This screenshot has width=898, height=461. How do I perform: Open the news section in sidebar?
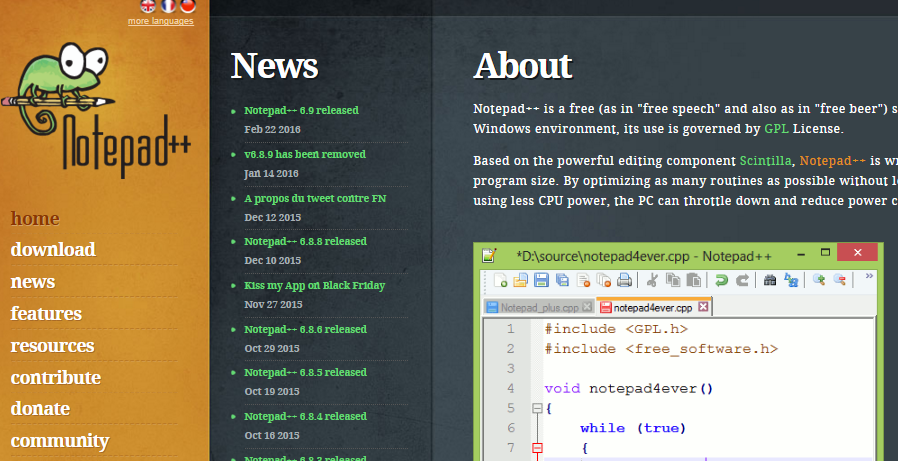coord(33,281)
